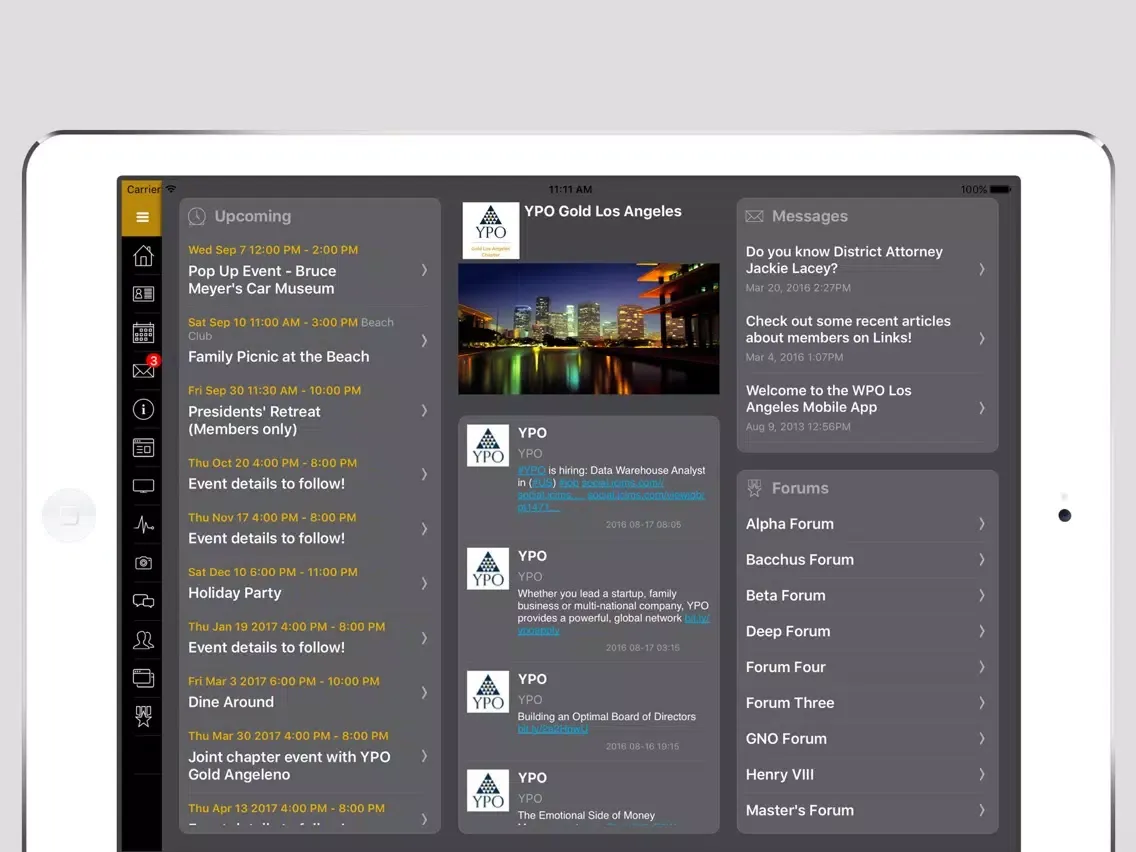
Task: Open Joint chapter event with YPO Gold Angeleno
Action: (x=309, y=756)
